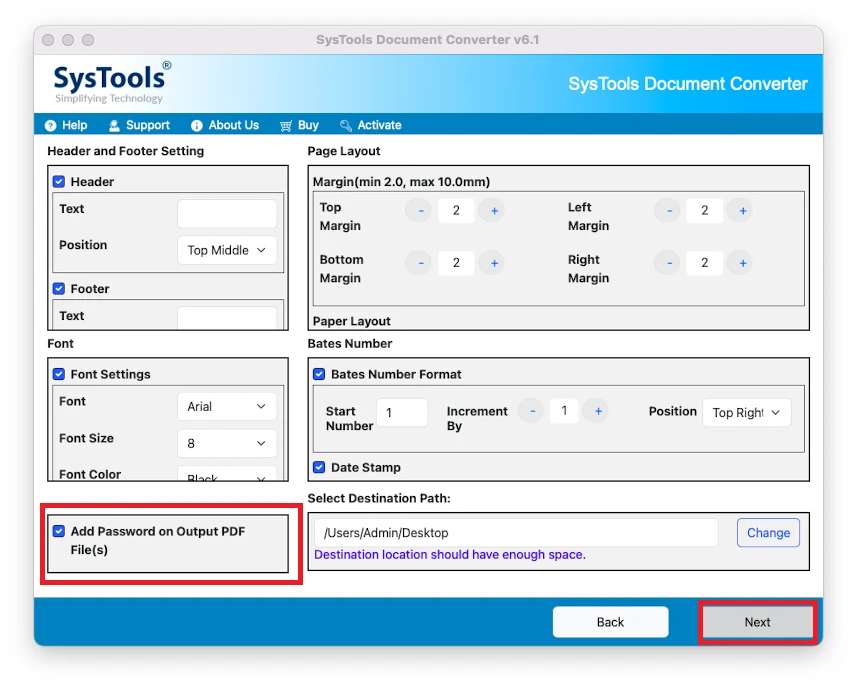Viewport: 857px width, 688px height.
Task: Uncheck Bates Number Format checkbox
Action: pos(319,374)
